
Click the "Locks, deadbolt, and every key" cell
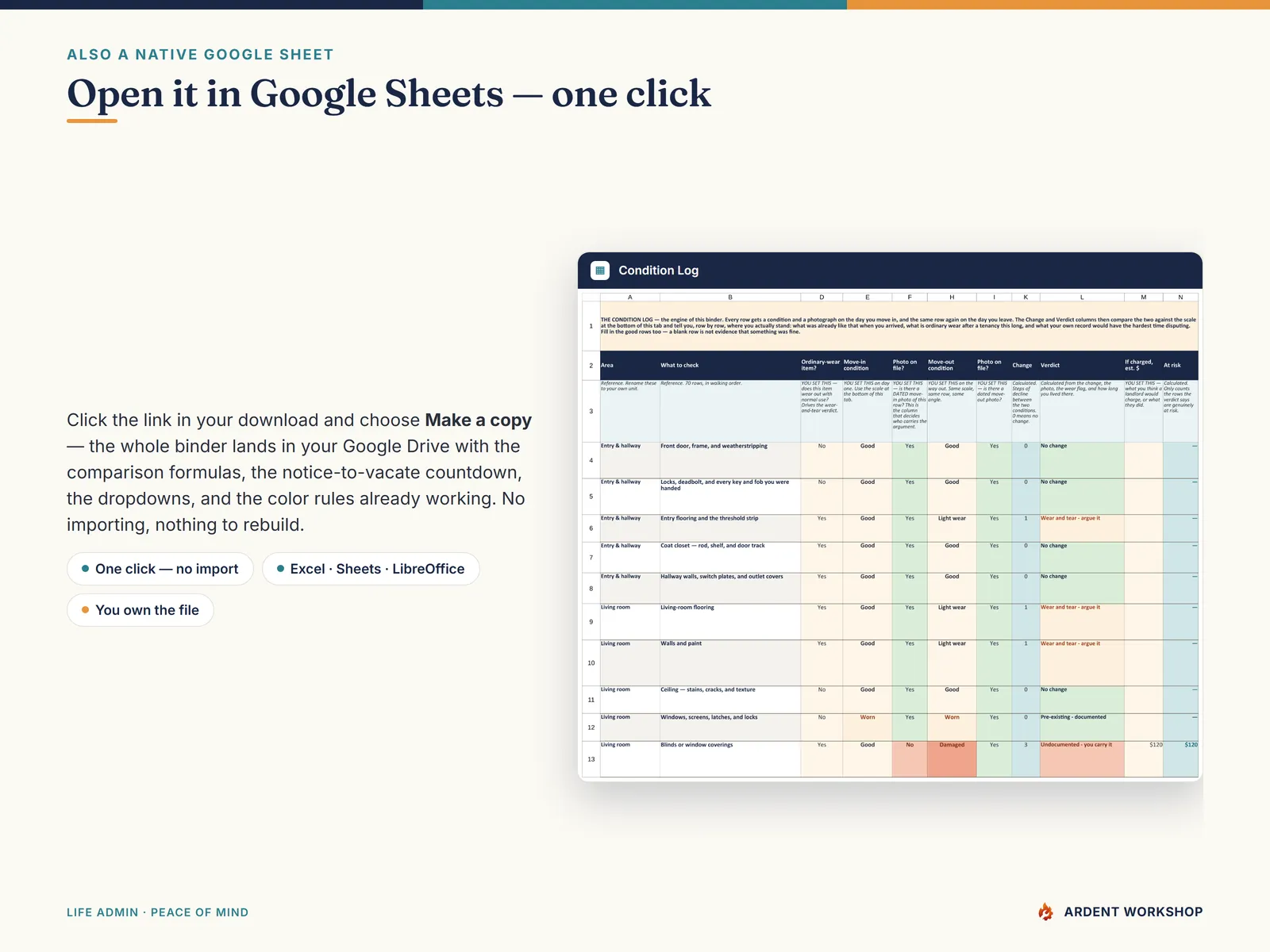pyautogui.click(x=730, y=497)
